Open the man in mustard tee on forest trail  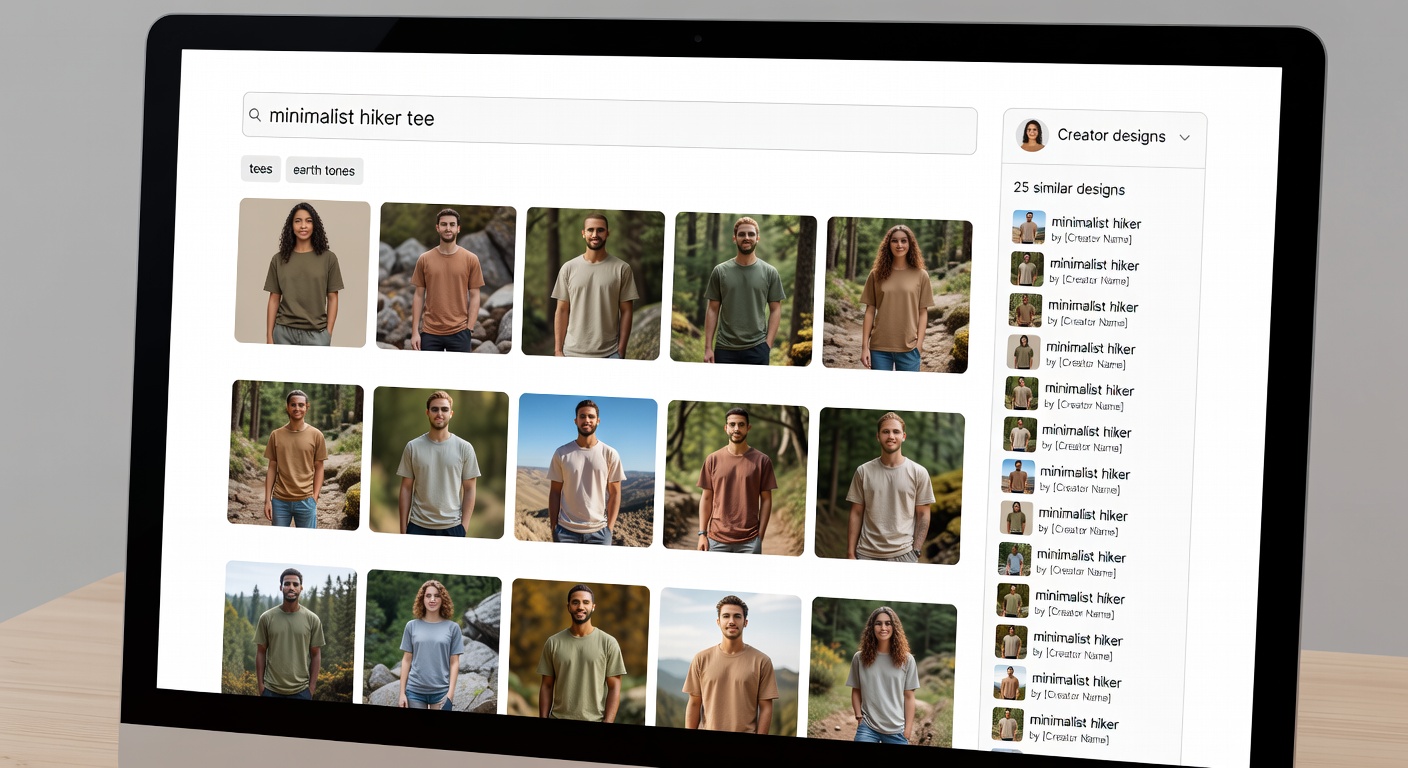click(295, 455)
